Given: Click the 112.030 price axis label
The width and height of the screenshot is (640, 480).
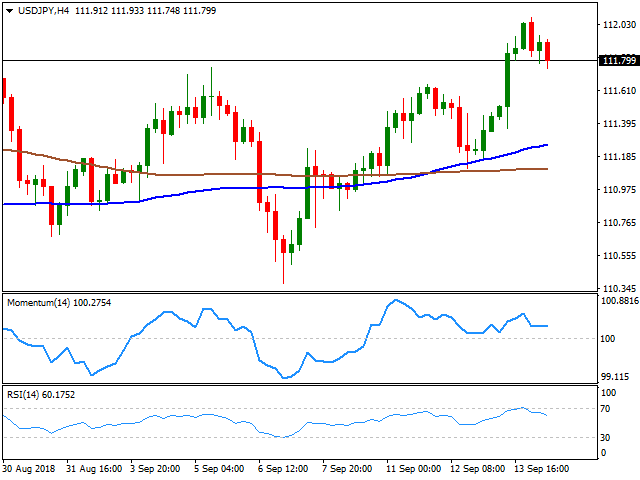Looking at the screenshot, I should [619, 25].
